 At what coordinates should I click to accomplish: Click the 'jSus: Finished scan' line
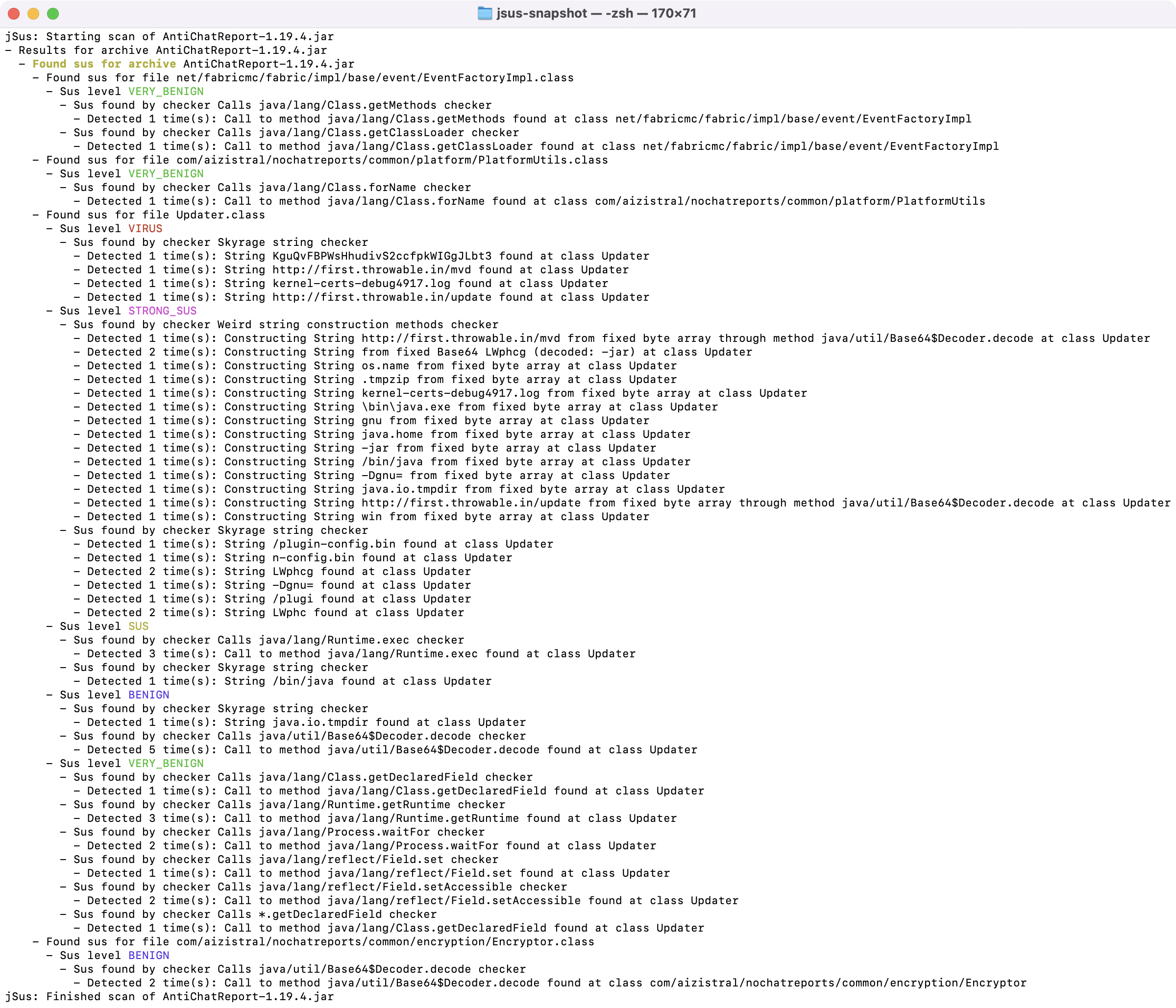169,997
